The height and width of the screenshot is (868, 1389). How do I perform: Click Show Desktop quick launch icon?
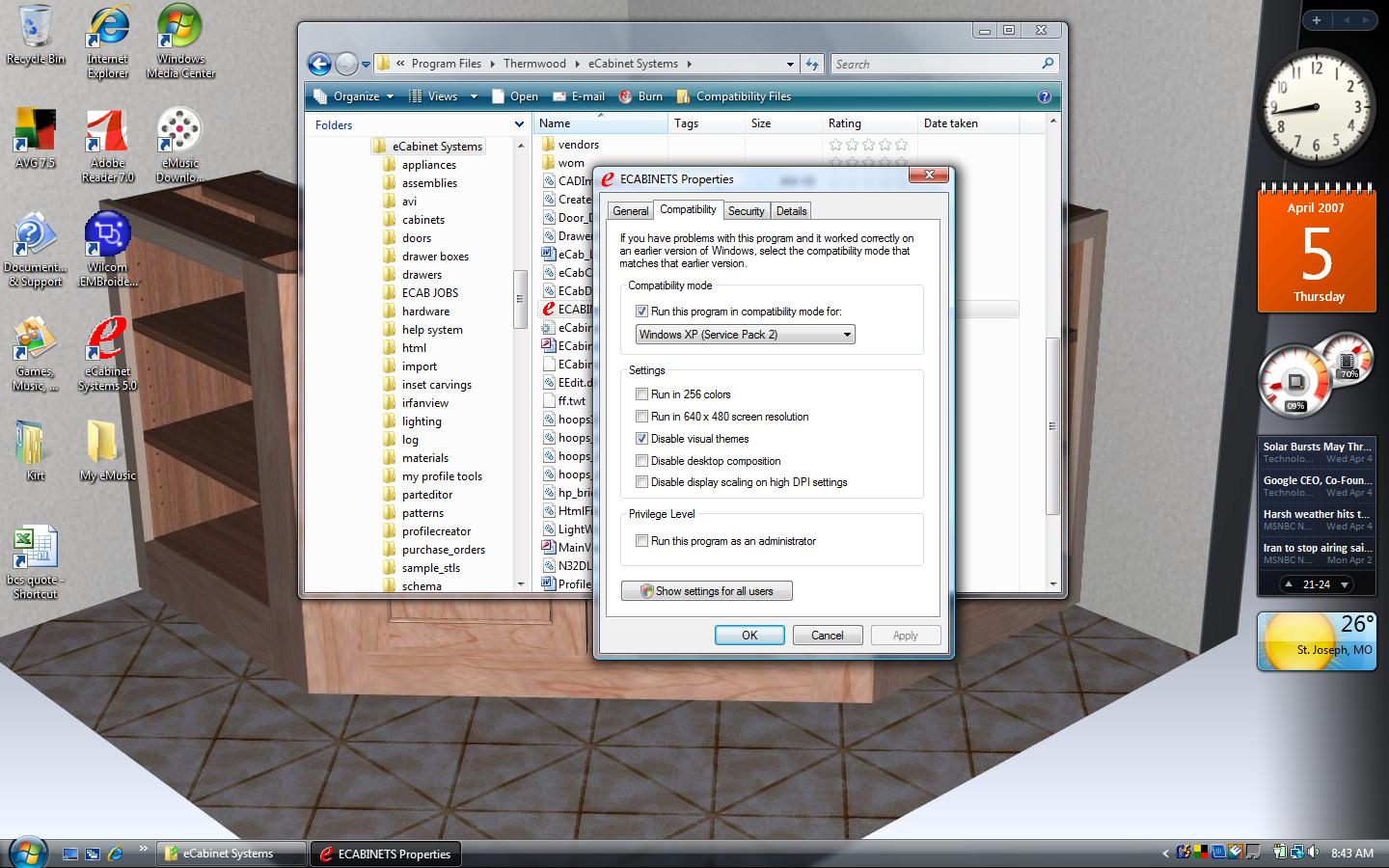point(70,854)
